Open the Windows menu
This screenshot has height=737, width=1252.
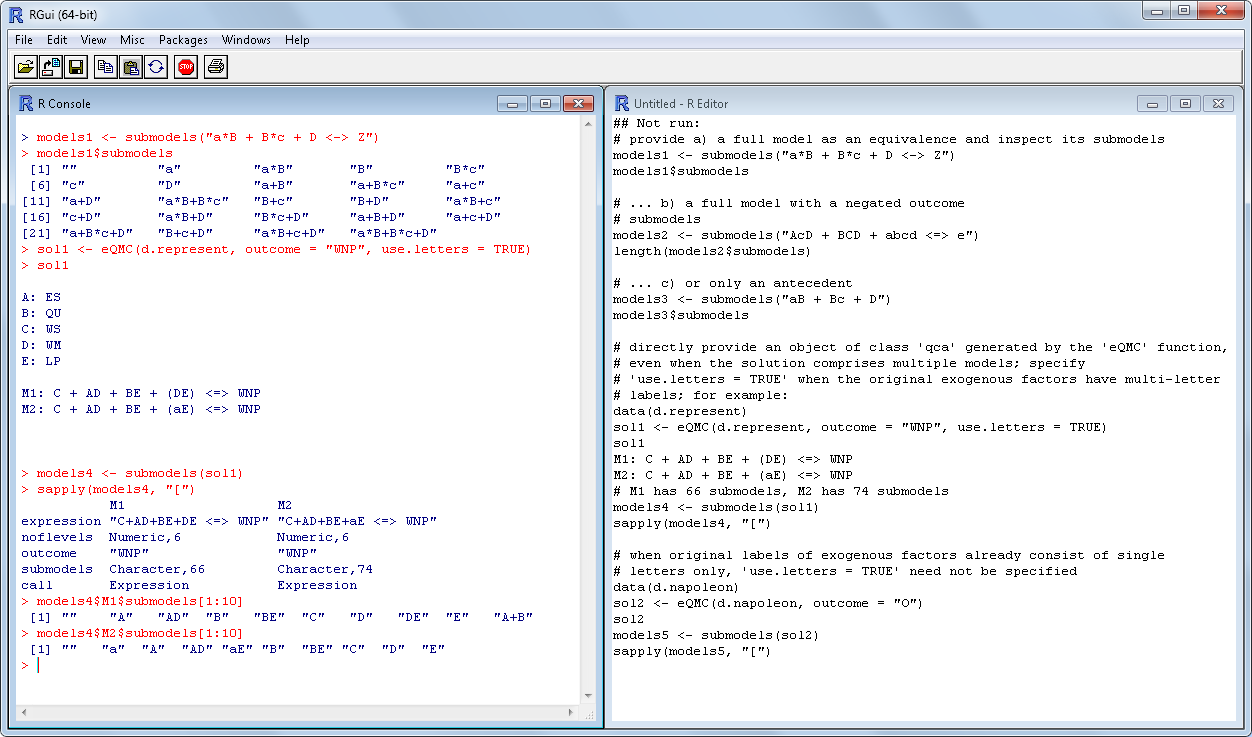click(x=246, y=40)
